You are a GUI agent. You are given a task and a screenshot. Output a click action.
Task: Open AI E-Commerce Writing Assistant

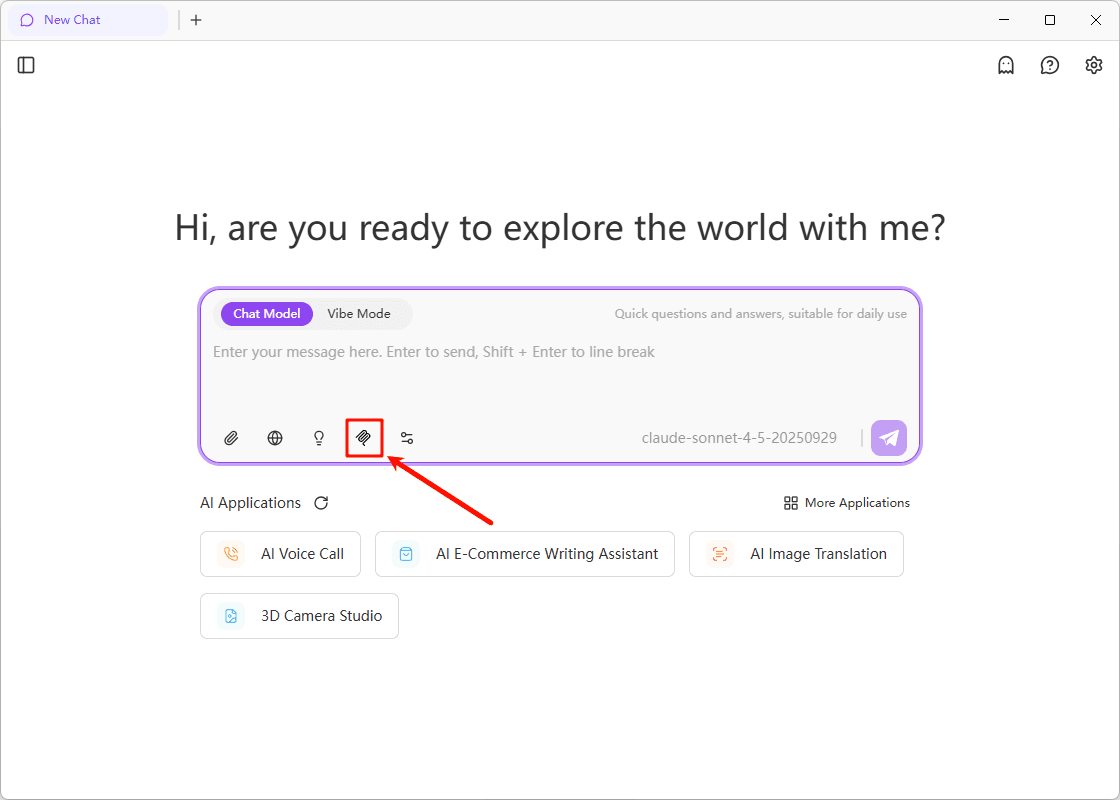pyautogui.click(x=524, y=554)
